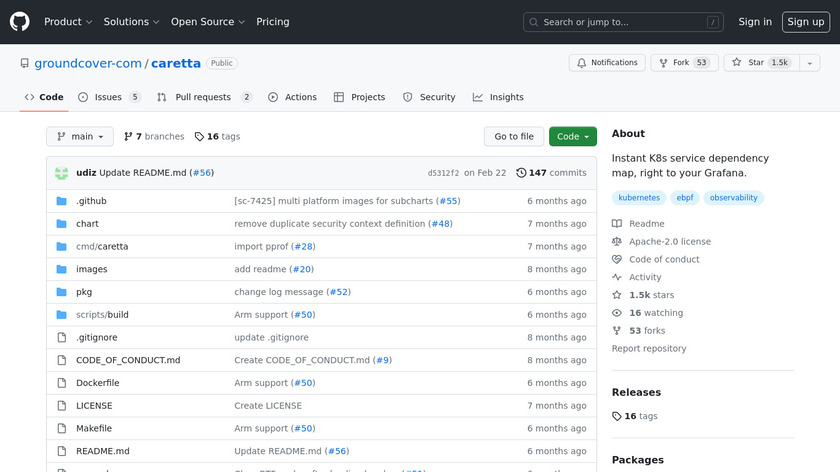Click the kubernetes topic tag

click(x=639, y=198)
